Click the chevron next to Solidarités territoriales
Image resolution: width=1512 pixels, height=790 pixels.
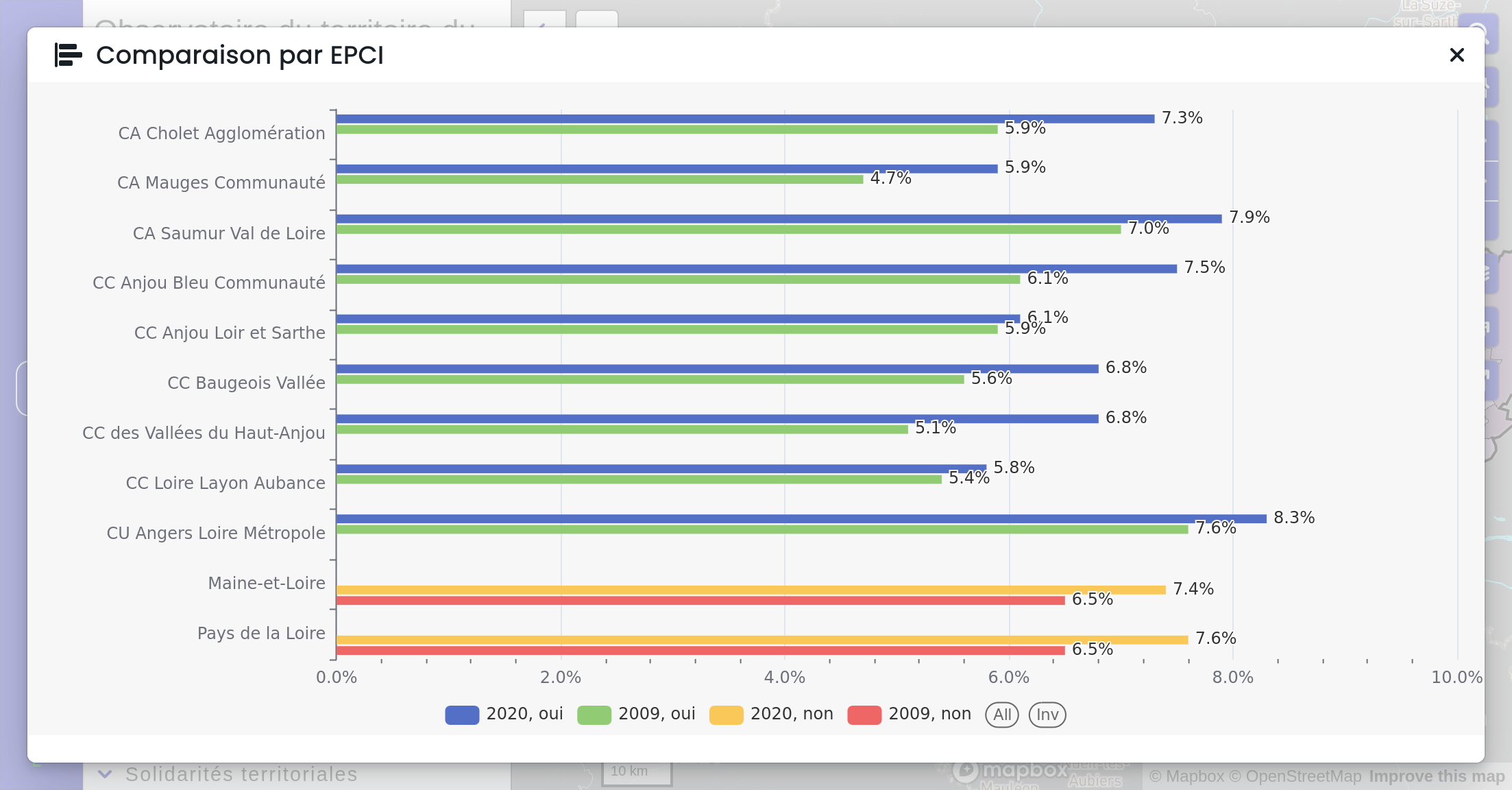pos(105,775)
